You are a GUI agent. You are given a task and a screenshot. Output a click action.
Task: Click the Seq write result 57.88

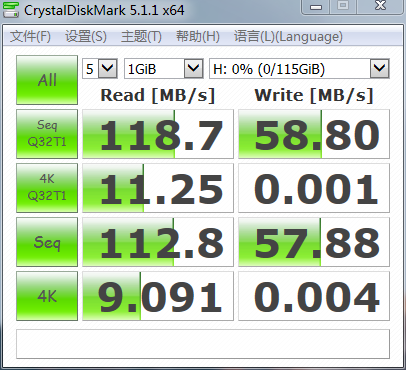(x=314, y=242)
